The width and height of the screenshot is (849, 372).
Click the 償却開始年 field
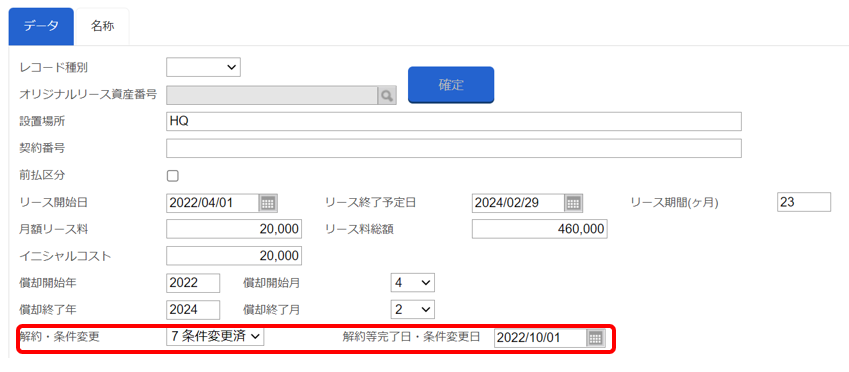(193, 283)
